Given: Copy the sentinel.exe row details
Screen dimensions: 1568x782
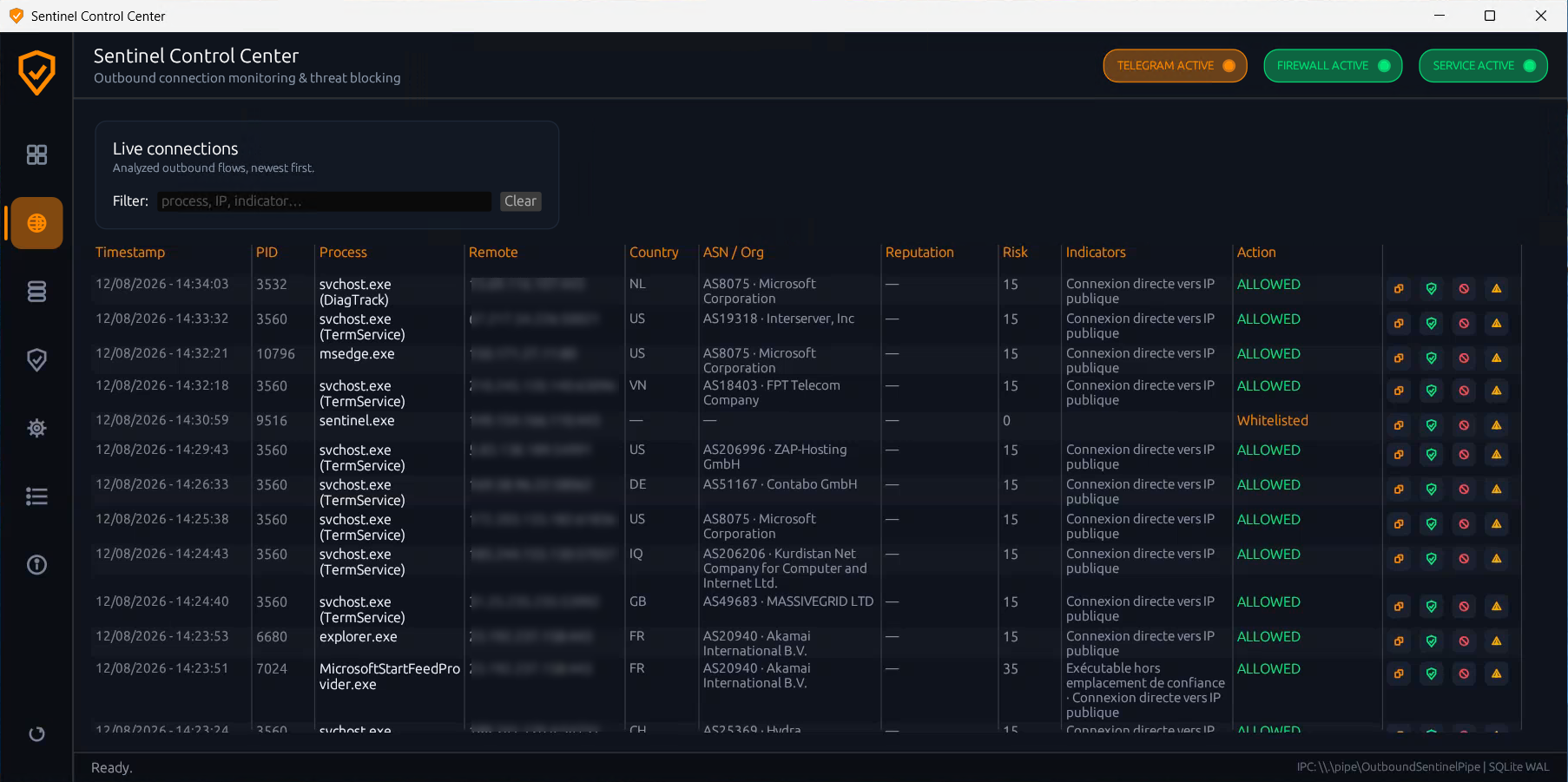Looking at the screenshot, I should point(1399,425).
